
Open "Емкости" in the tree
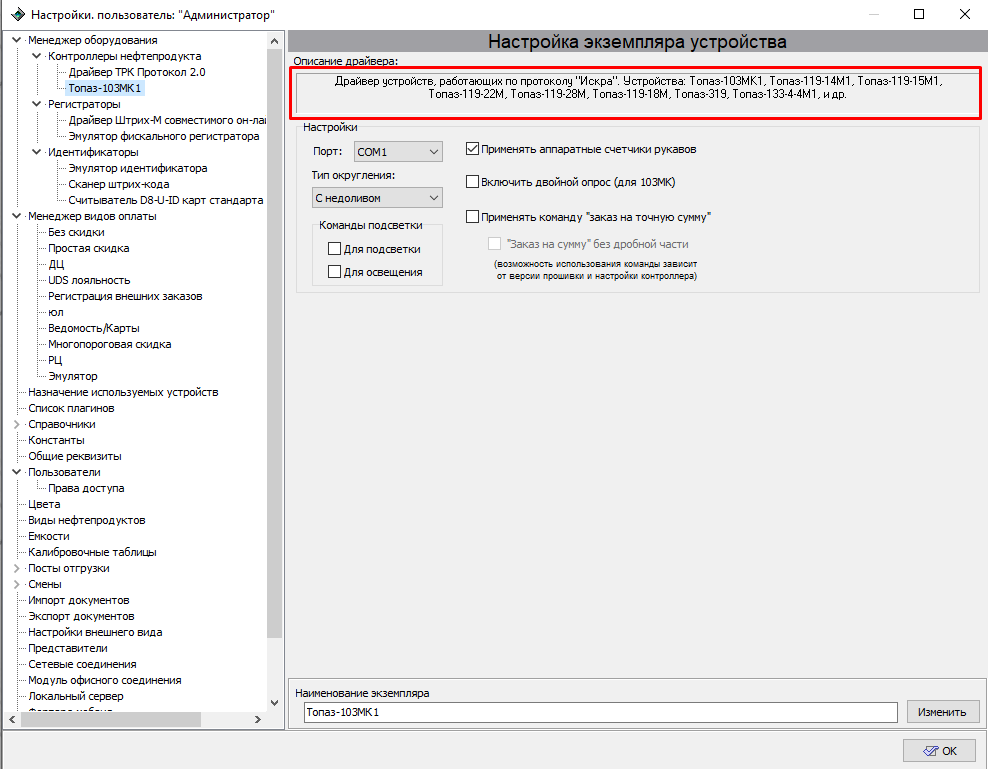click(x=49, y=536)
